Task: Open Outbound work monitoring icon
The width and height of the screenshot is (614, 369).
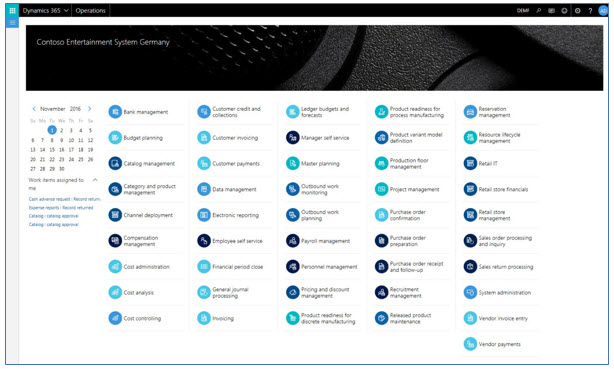Action: tap(293, 189)
